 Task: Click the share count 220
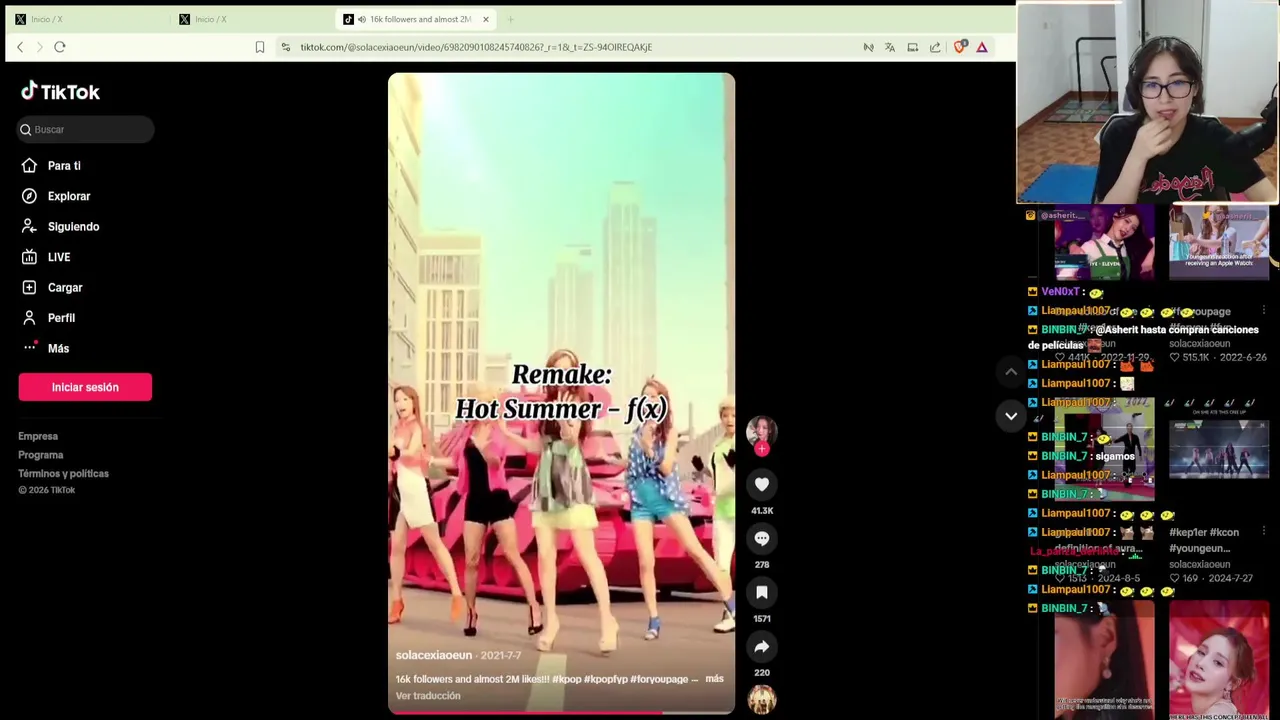pyautogui.click(x=762, y=673)
